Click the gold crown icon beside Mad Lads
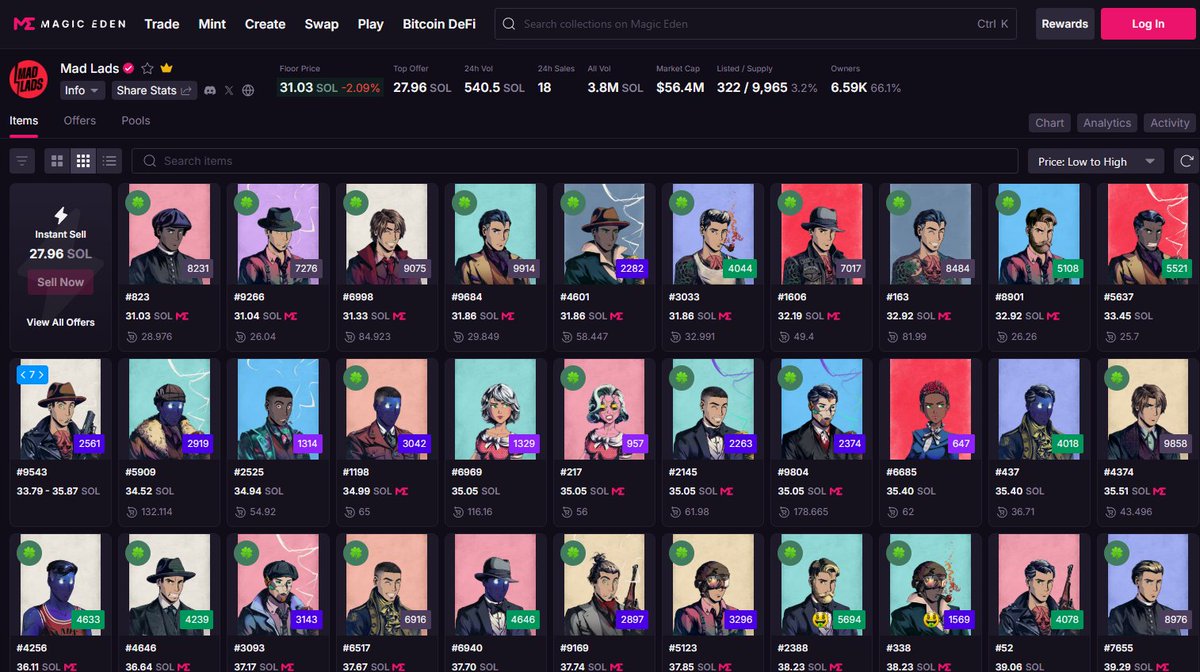The height and width of the screenshot is (672, 1200). coord(166,68)
